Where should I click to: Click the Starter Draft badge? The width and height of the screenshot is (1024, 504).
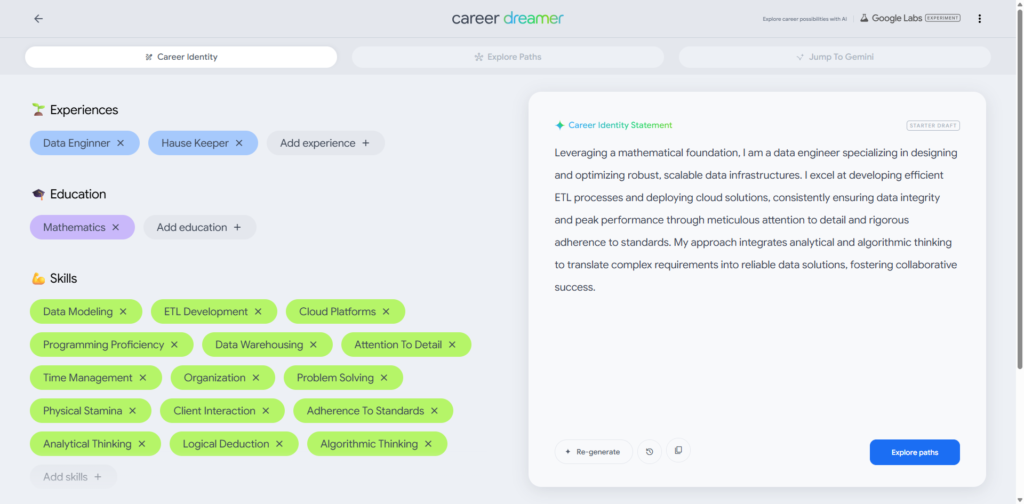(933, 125)
